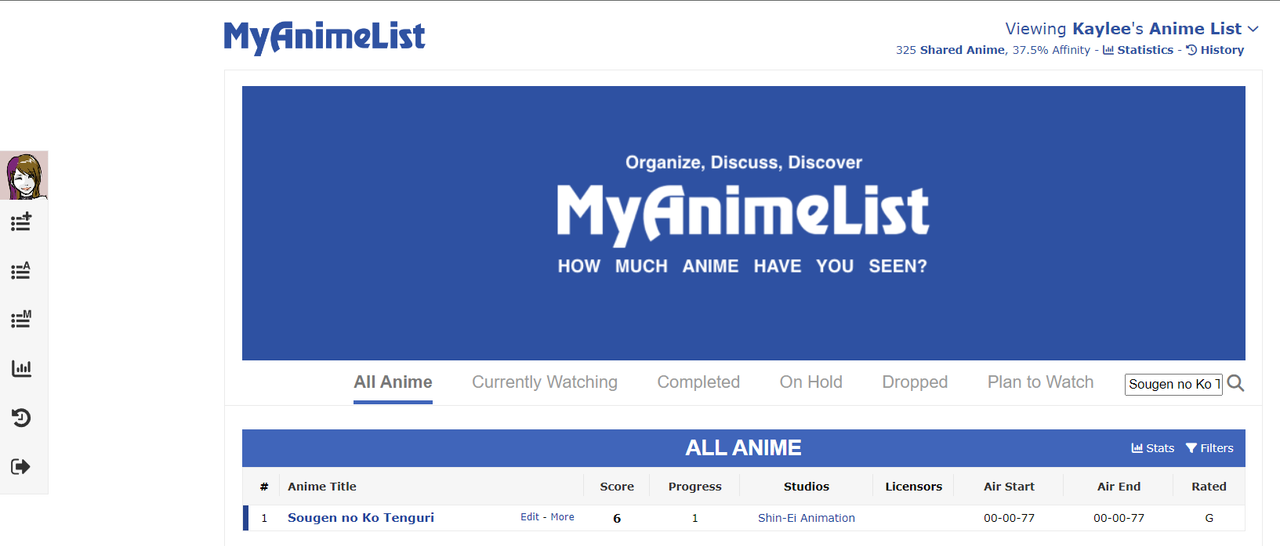Sort by Progress column header

(695, 487)
